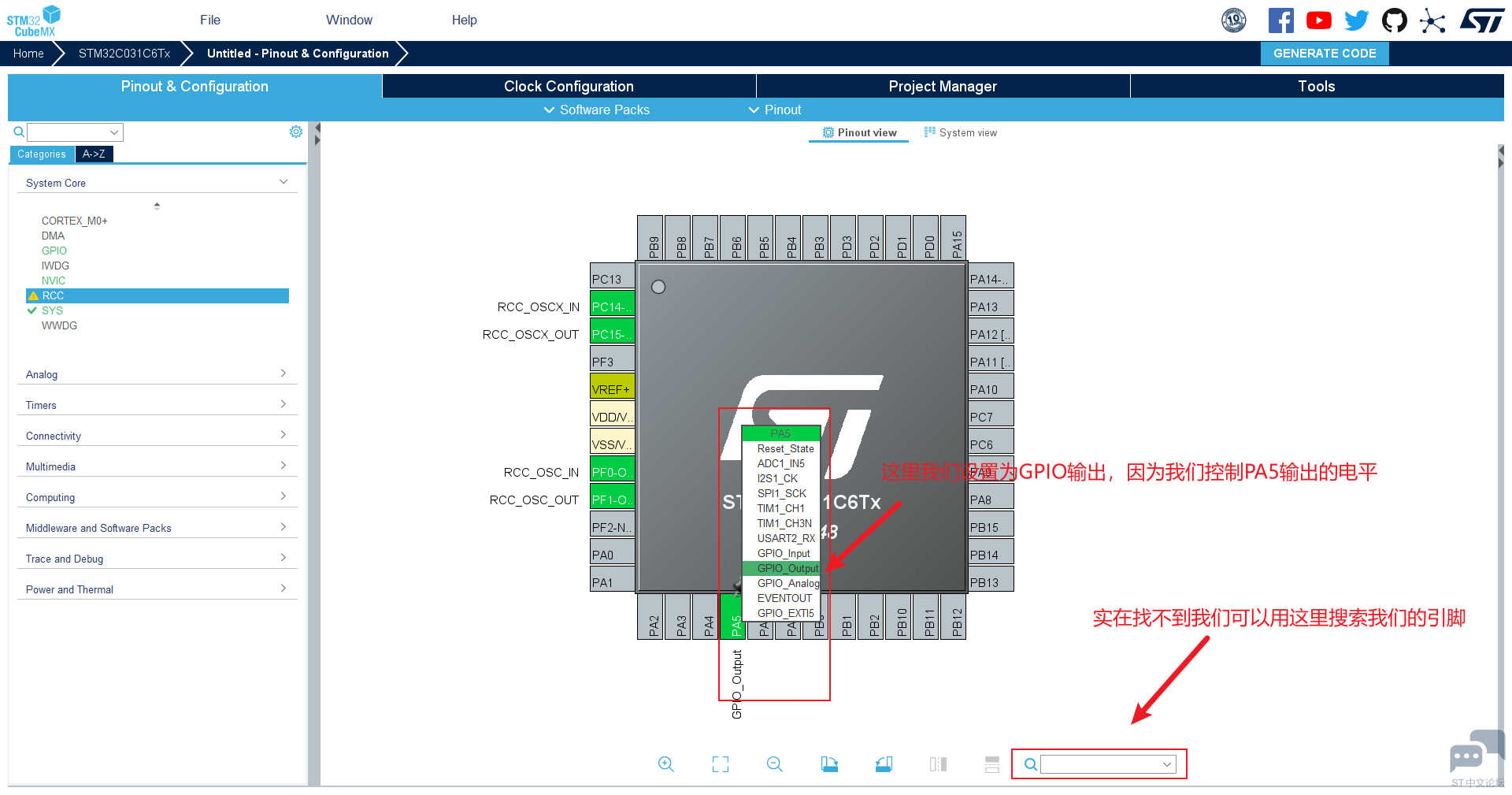Click the STM32C031C6Tx breadcrumb
This screenshot has width=1512, height=795.
[x=124, y=54]
